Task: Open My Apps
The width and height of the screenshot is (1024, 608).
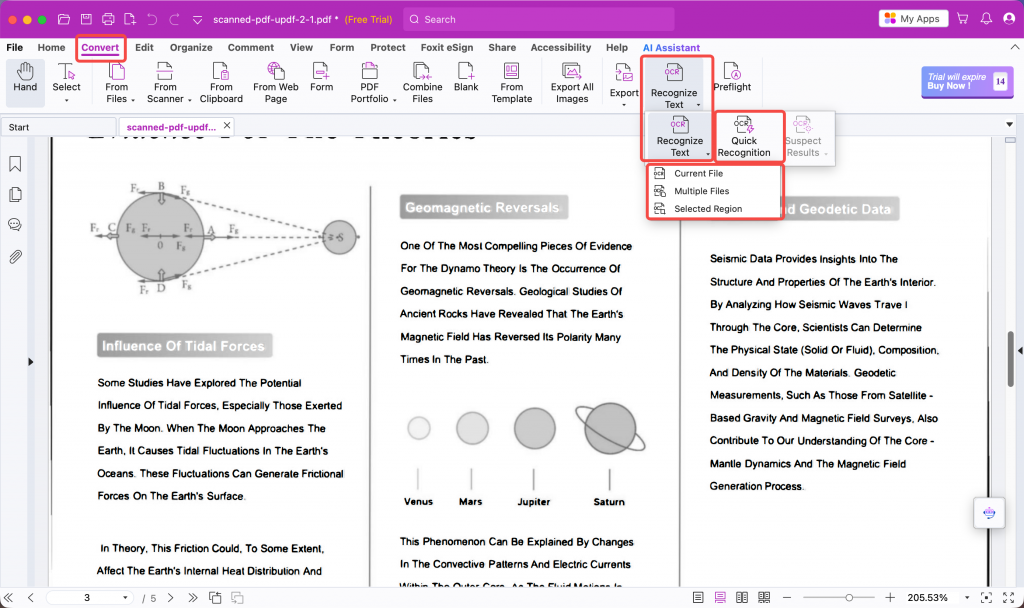Action: [913, 18]
